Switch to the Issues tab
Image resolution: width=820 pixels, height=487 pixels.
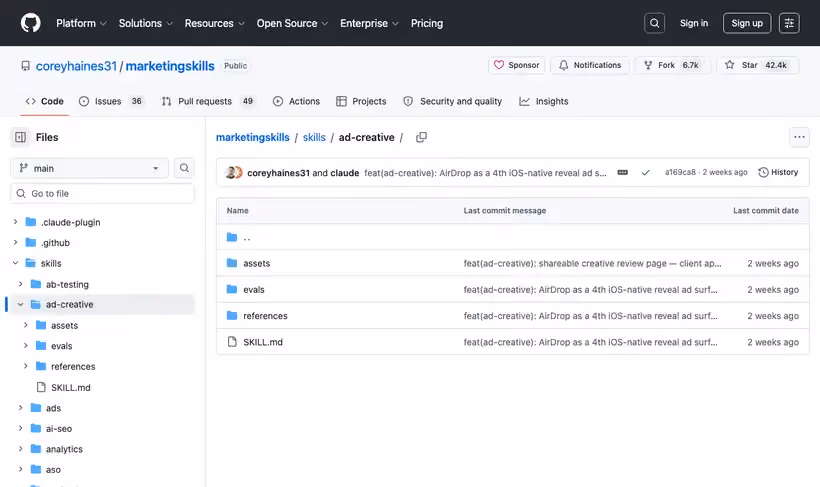111,101
